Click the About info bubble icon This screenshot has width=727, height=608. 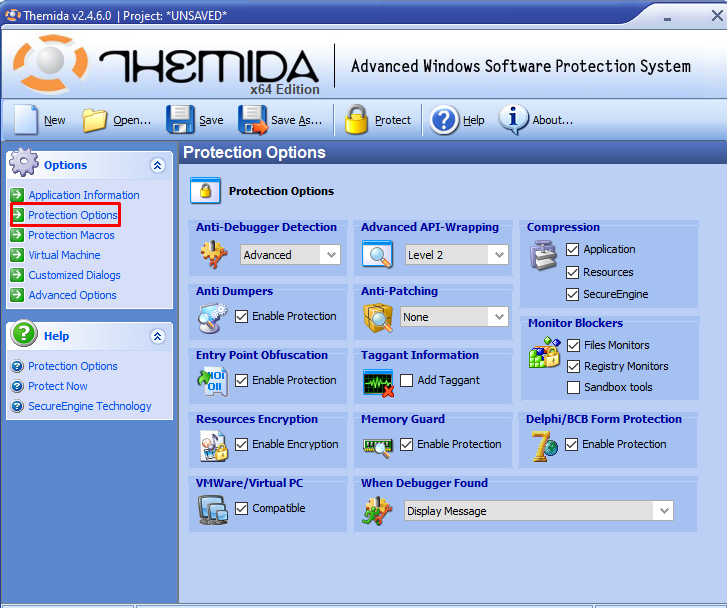(x=513, y=119)
